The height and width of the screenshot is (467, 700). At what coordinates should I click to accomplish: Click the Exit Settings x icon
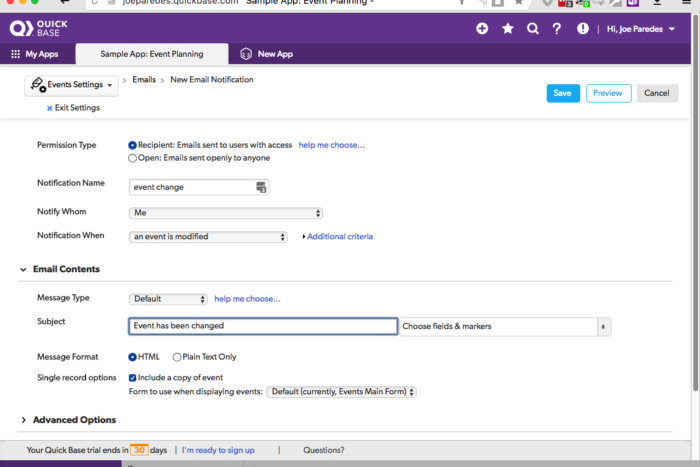(x=50, y=108)
